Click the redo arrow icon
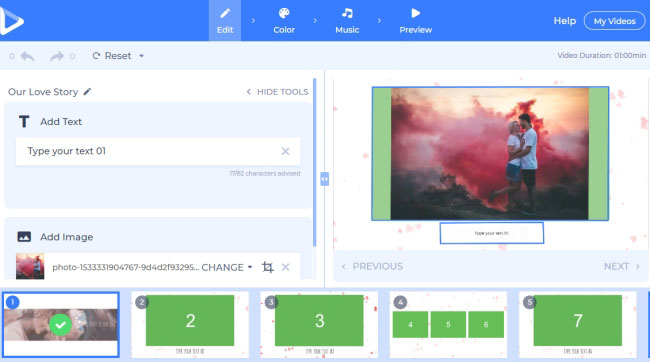This screenshot has height=362, width=650. click(57, 56)
